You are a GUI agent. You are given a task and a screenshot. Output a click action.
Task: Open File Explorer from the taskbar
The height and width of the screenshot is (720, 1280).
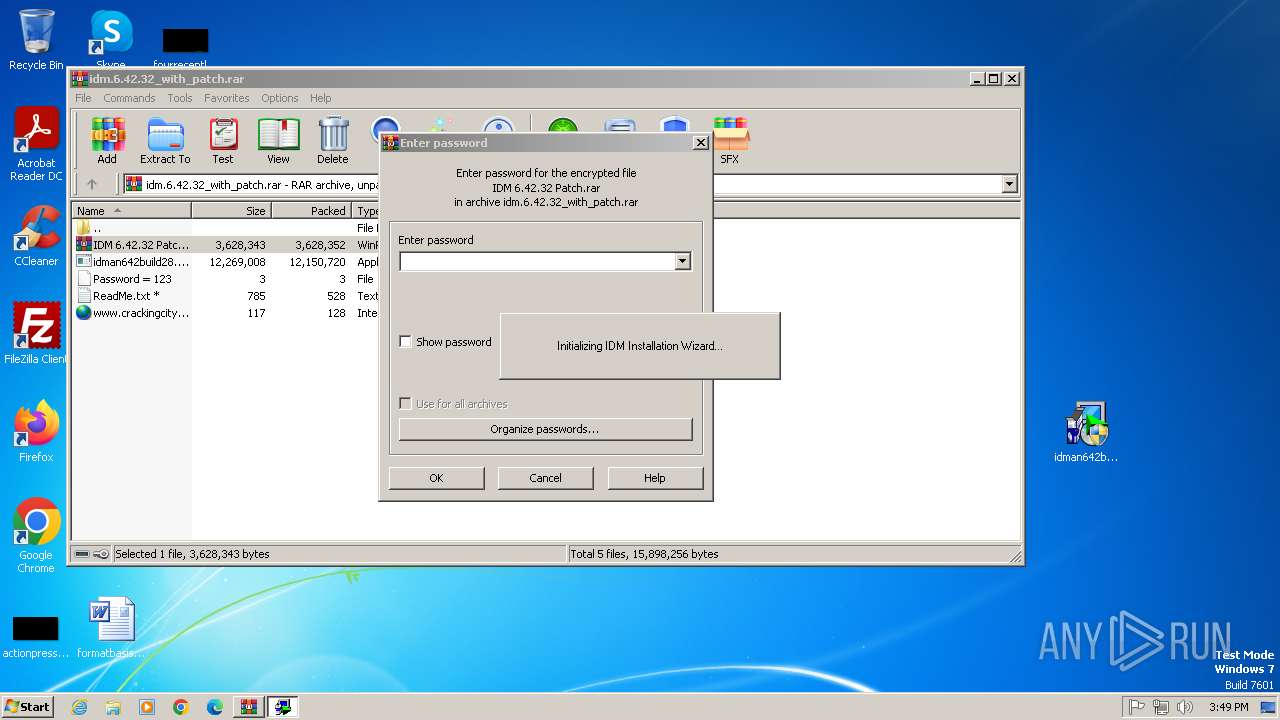[x=113, y=707]
